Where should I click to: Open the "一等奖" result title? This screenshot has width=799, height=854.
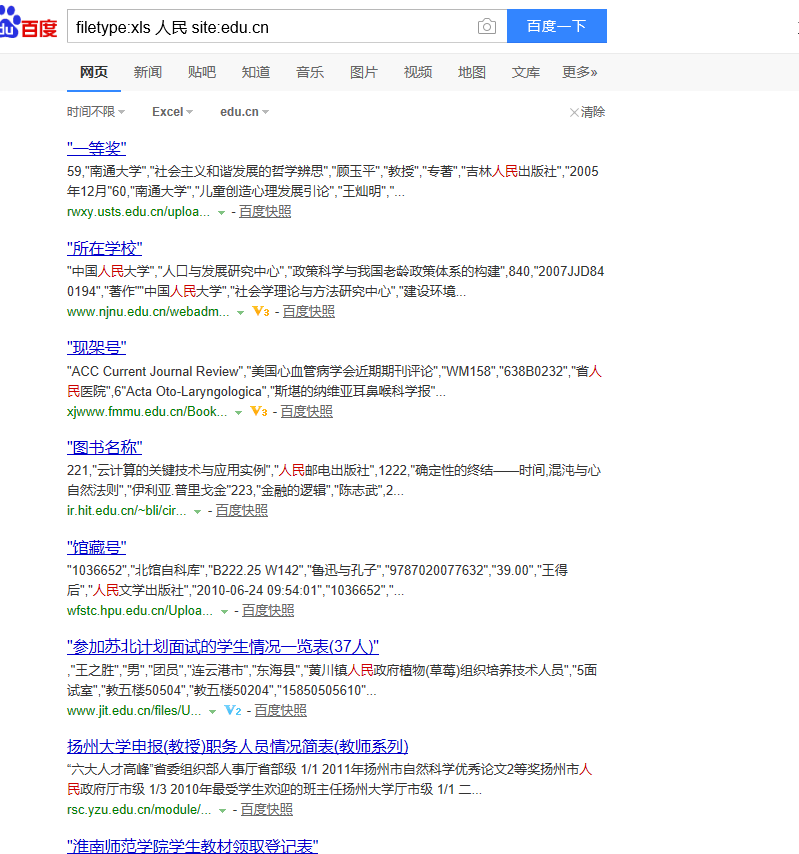click(x=96, y=148)
